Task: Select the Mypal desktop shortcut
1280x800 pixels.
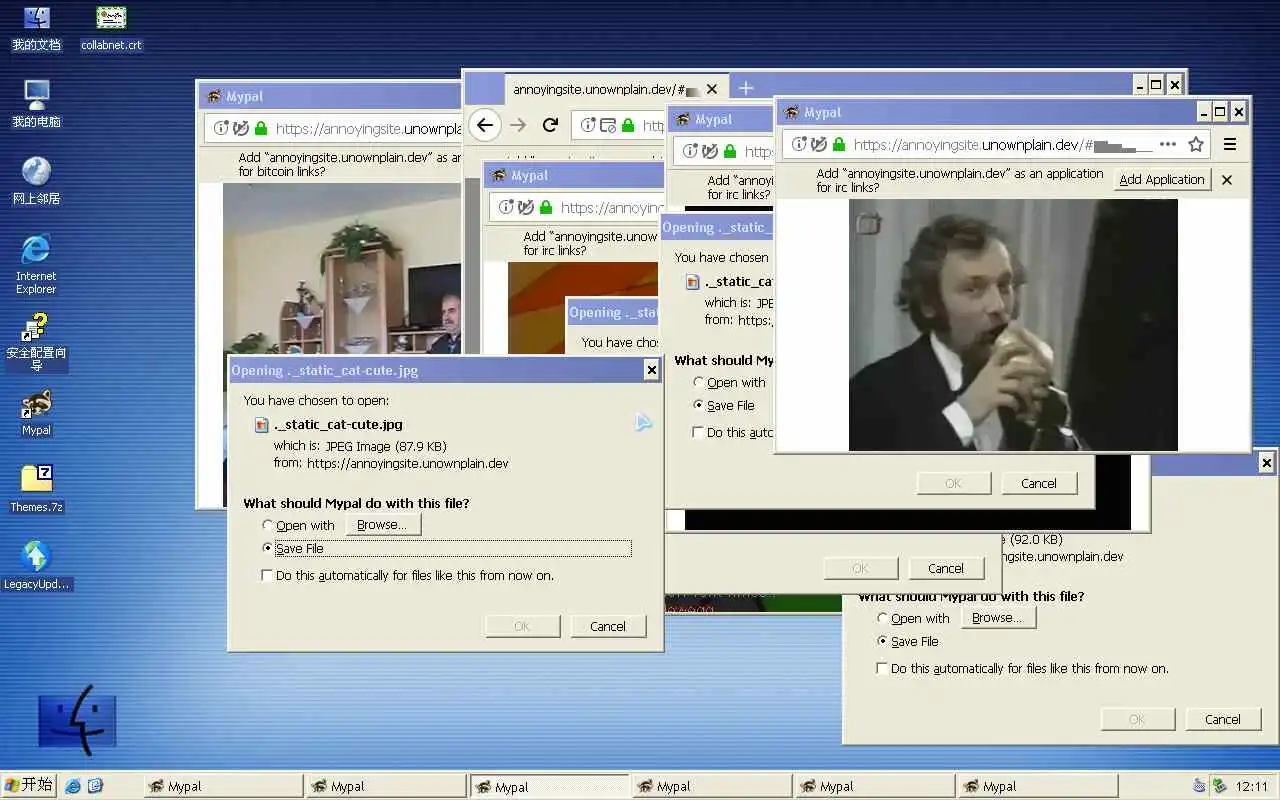Action: [36, 413]
